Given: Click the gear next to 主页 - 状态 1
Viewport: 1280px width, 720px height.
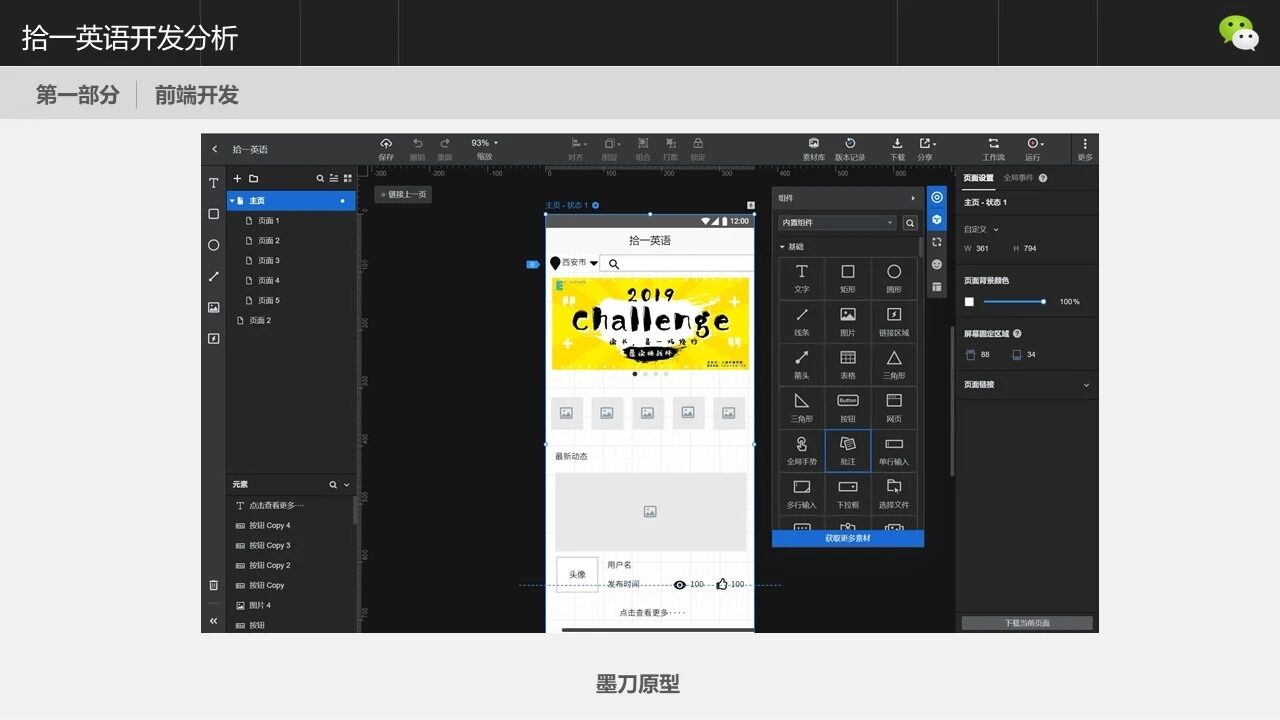Looking at the screenshot, I should tap(596, 205).
